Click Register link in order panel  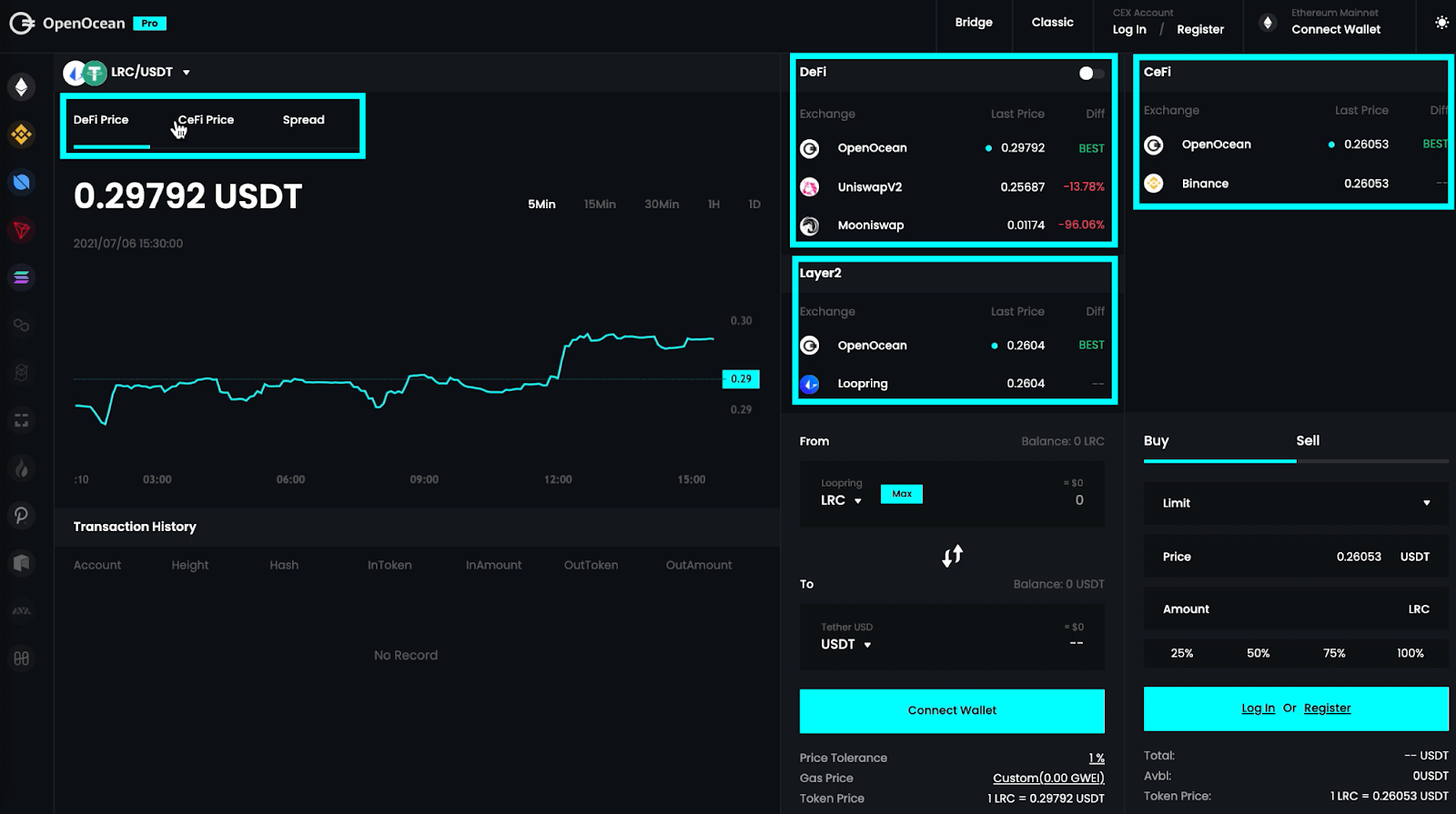[x=1327, y=708]
